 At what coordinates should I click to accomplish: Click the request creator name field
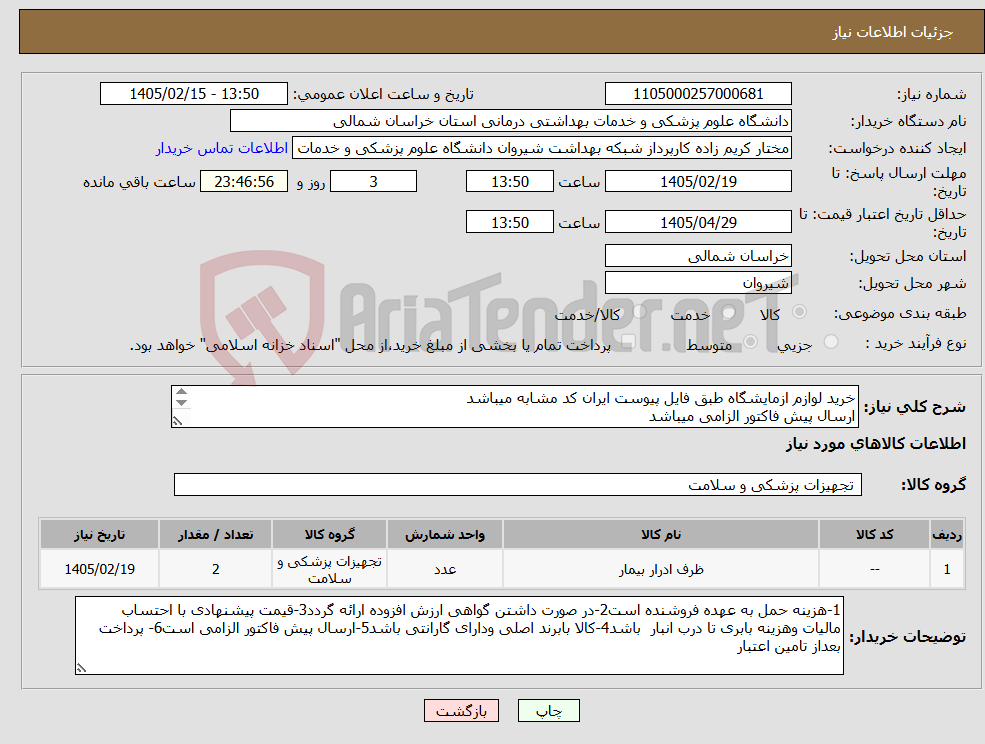[541, 148]
